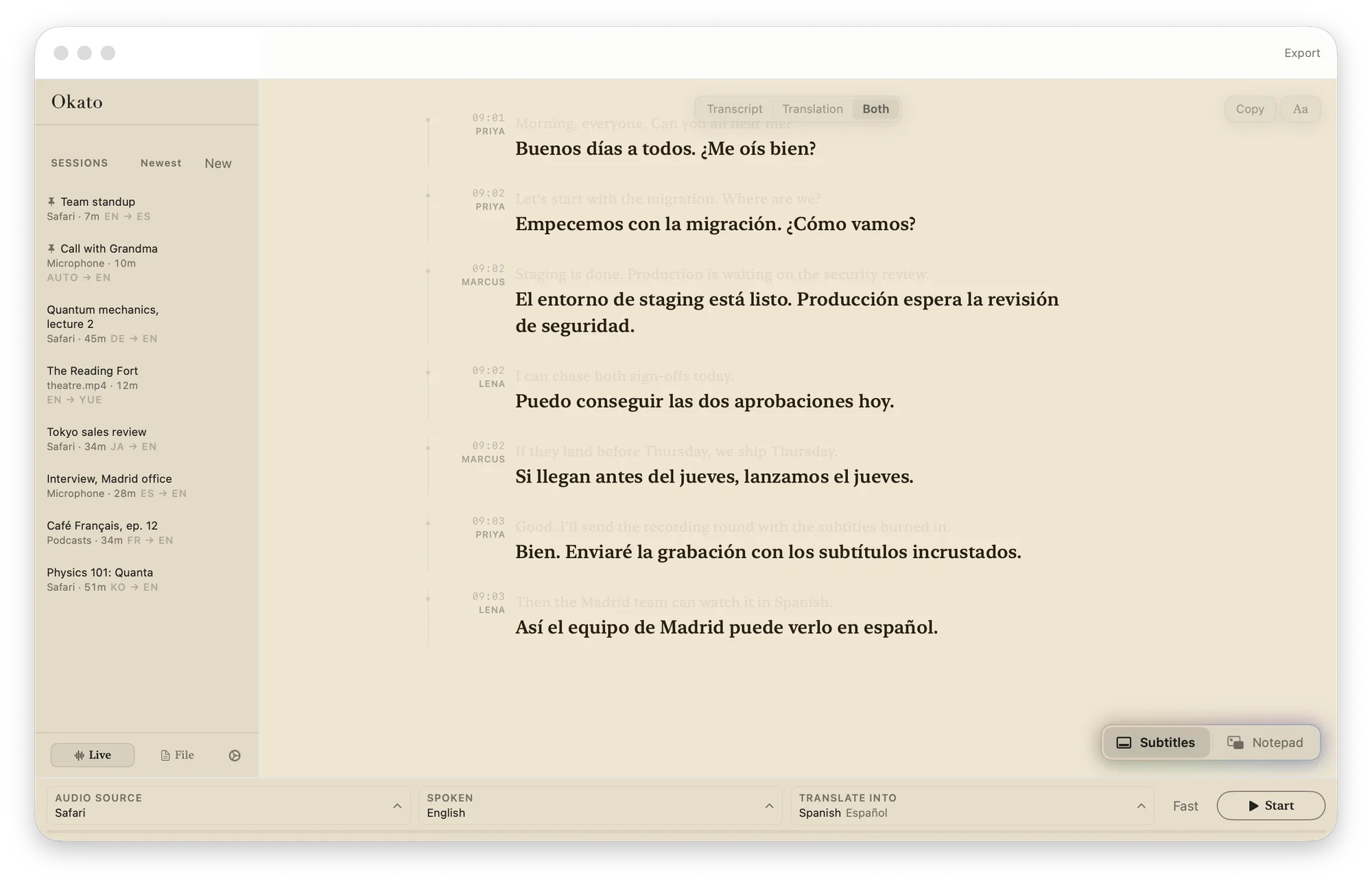
Task: Open the Aa text size options
Action: coord(1301,109)
